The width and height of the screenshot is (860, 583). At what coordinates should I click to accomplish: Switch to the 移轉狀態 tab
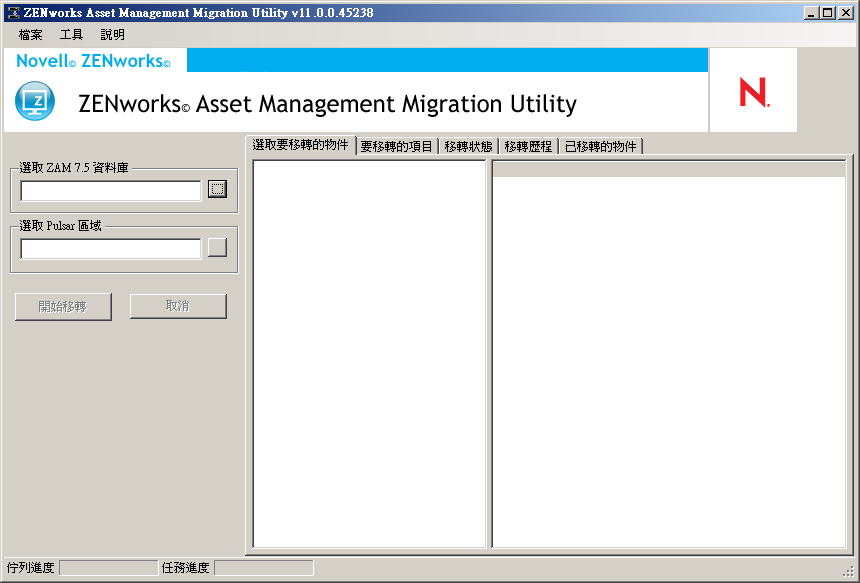click(x=468, y=146)
